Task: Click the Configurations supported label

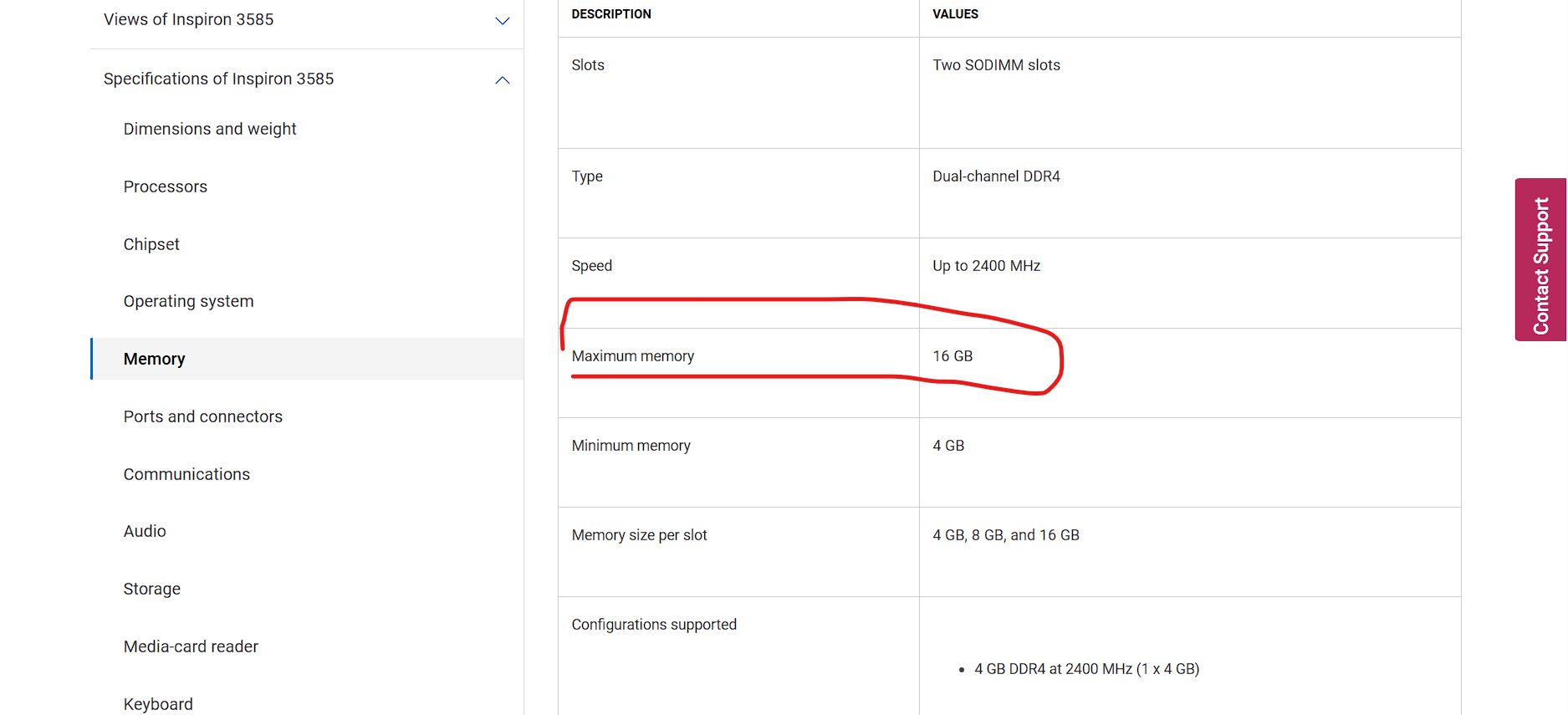Action: (x=654, y=625)
